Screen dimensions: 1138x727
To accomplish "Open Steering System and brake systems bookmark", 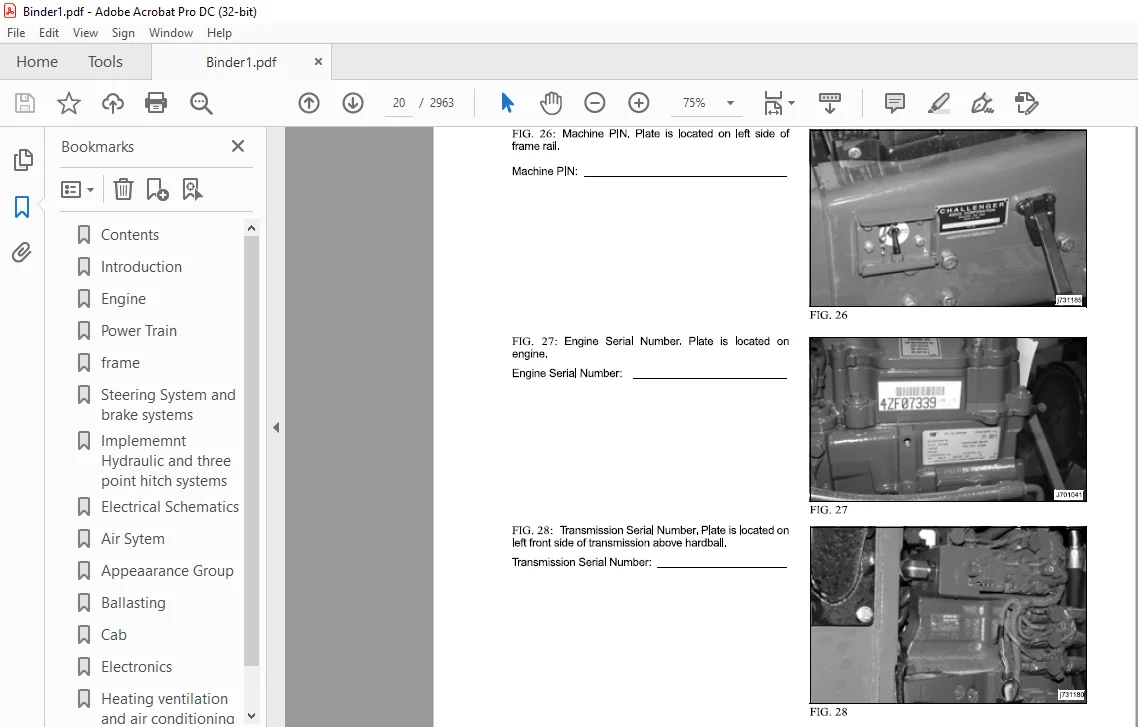I will pyautogui.click(x=168, y=404).
